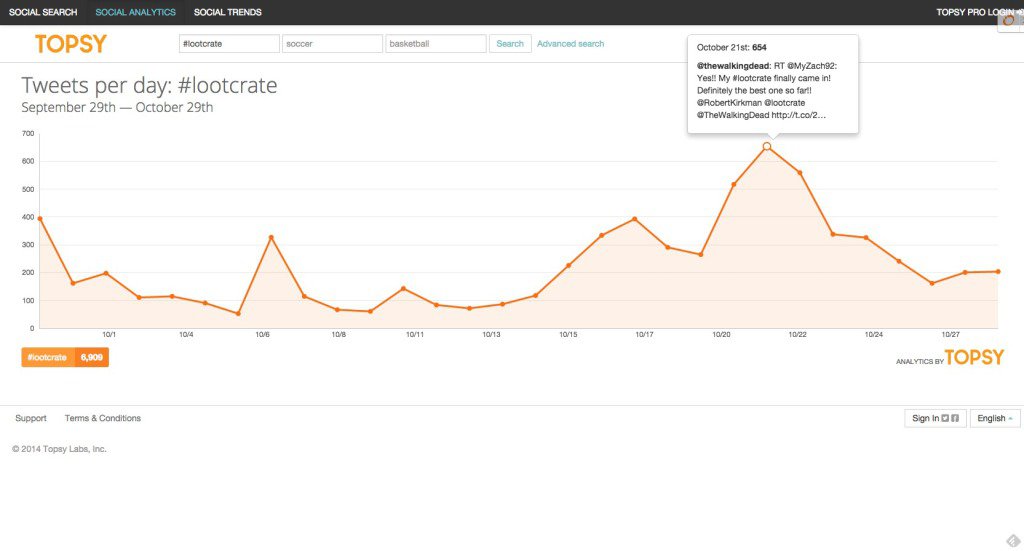Click the orange circle icon below Pro Login
Viewport: 1024px width, 551px height.
click(x=1007, y=21)
